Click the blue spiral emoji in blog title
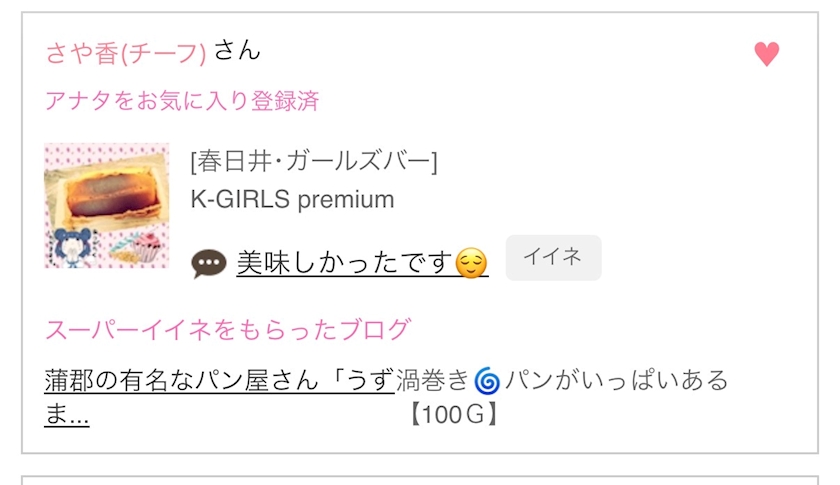 point(487,381)
